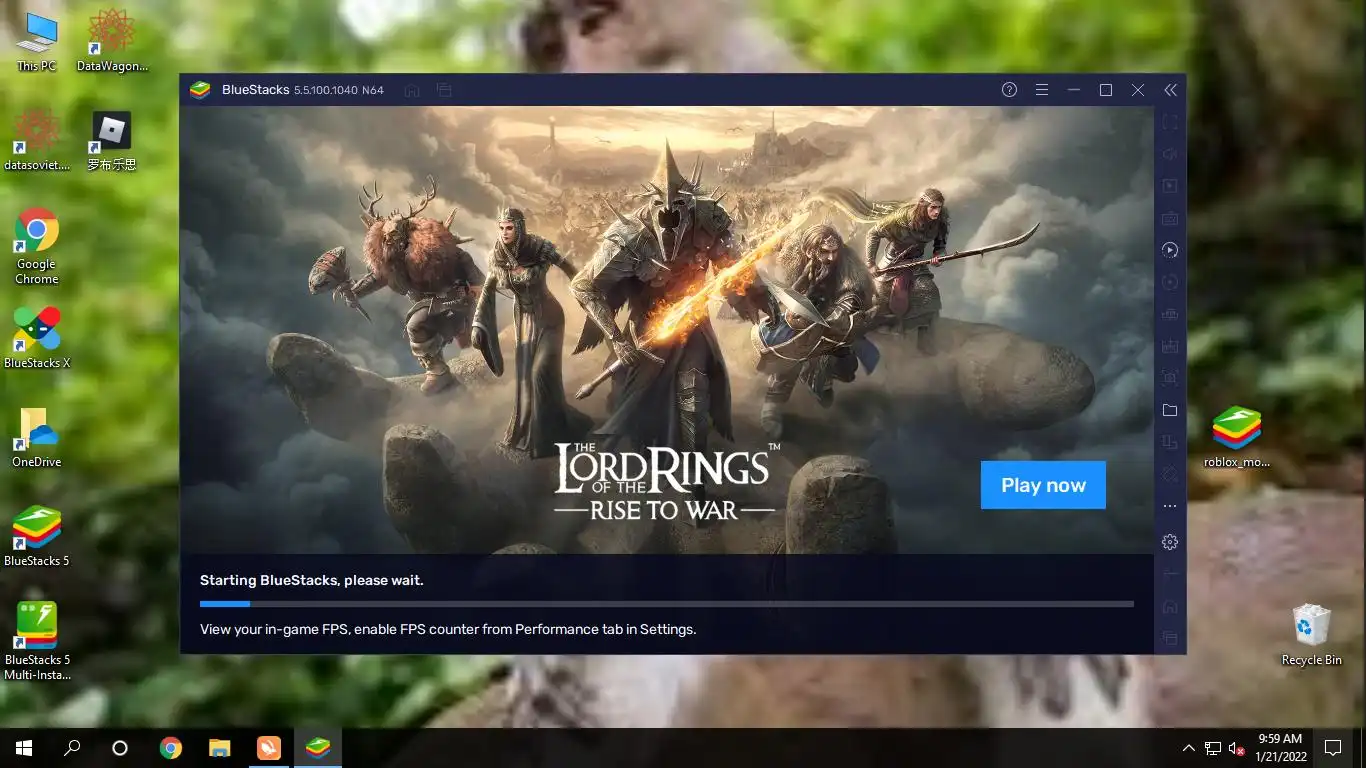Select the Google Chrome desktop icon

[37, 246]
